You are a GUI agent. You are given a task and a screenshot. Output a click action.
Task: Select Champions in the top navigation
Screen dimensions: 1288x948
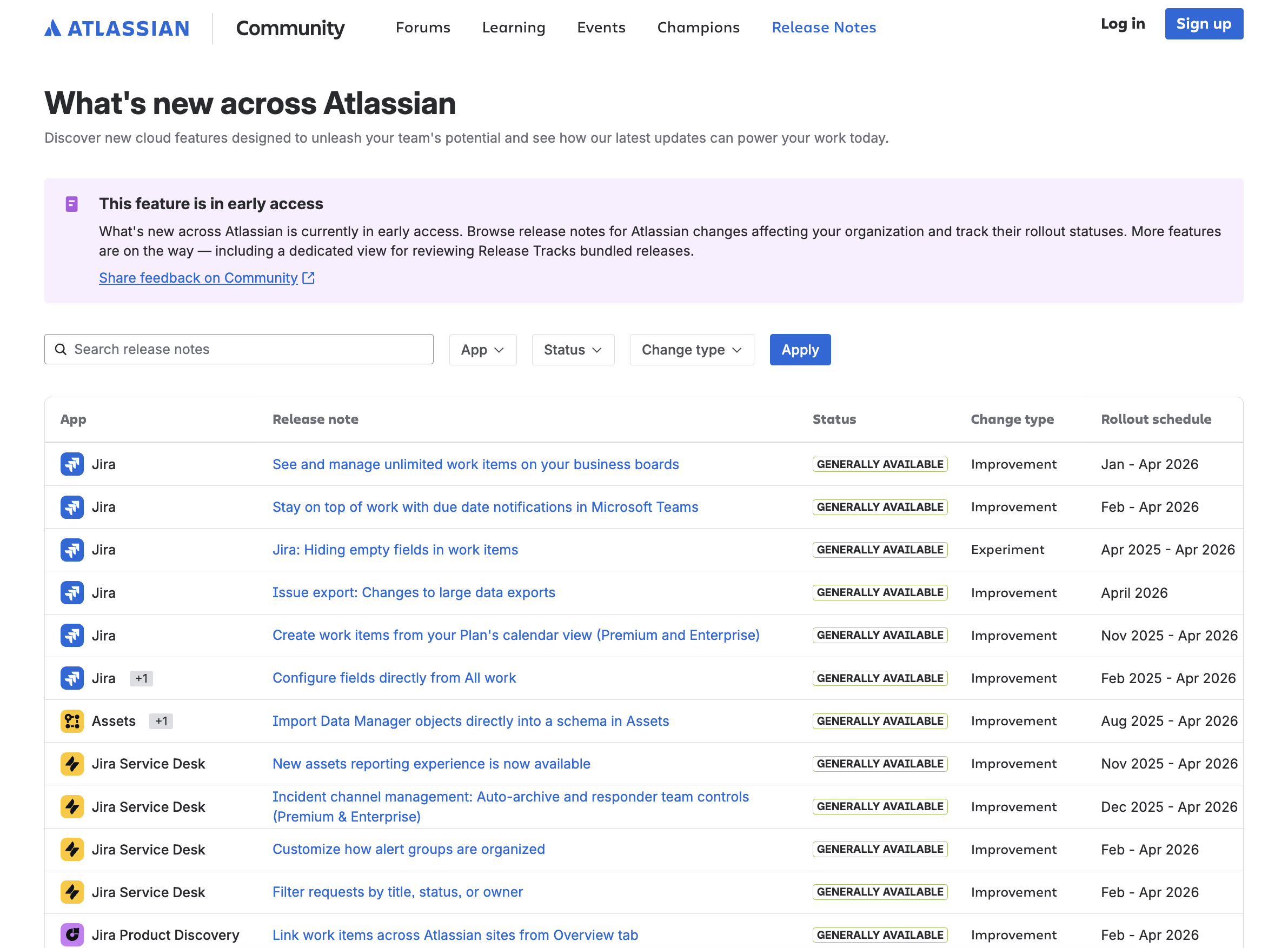(x=699, y=28)
